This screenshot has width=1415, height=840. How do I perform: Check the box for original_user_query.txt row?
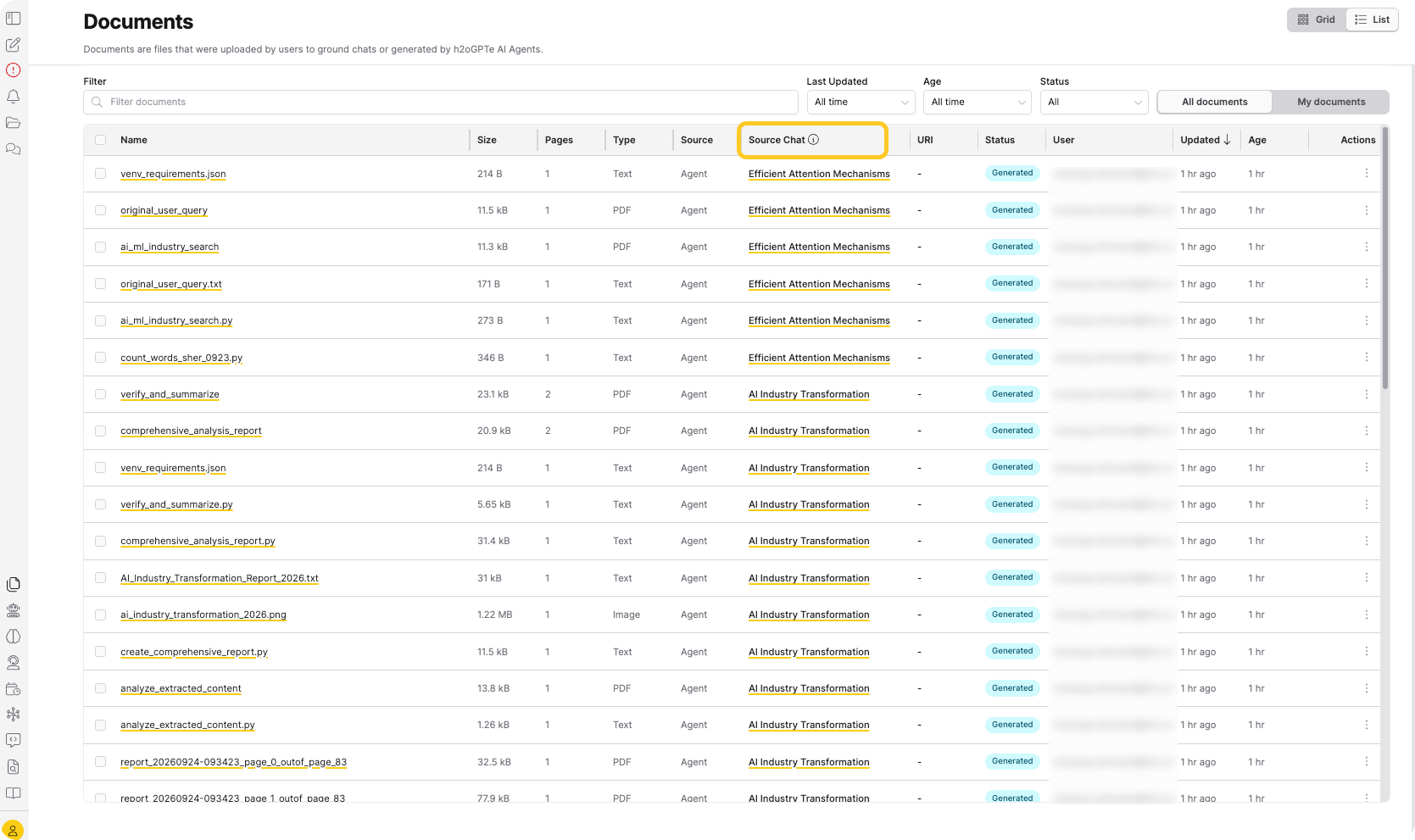pyautogui.click(x=101, y=284)
